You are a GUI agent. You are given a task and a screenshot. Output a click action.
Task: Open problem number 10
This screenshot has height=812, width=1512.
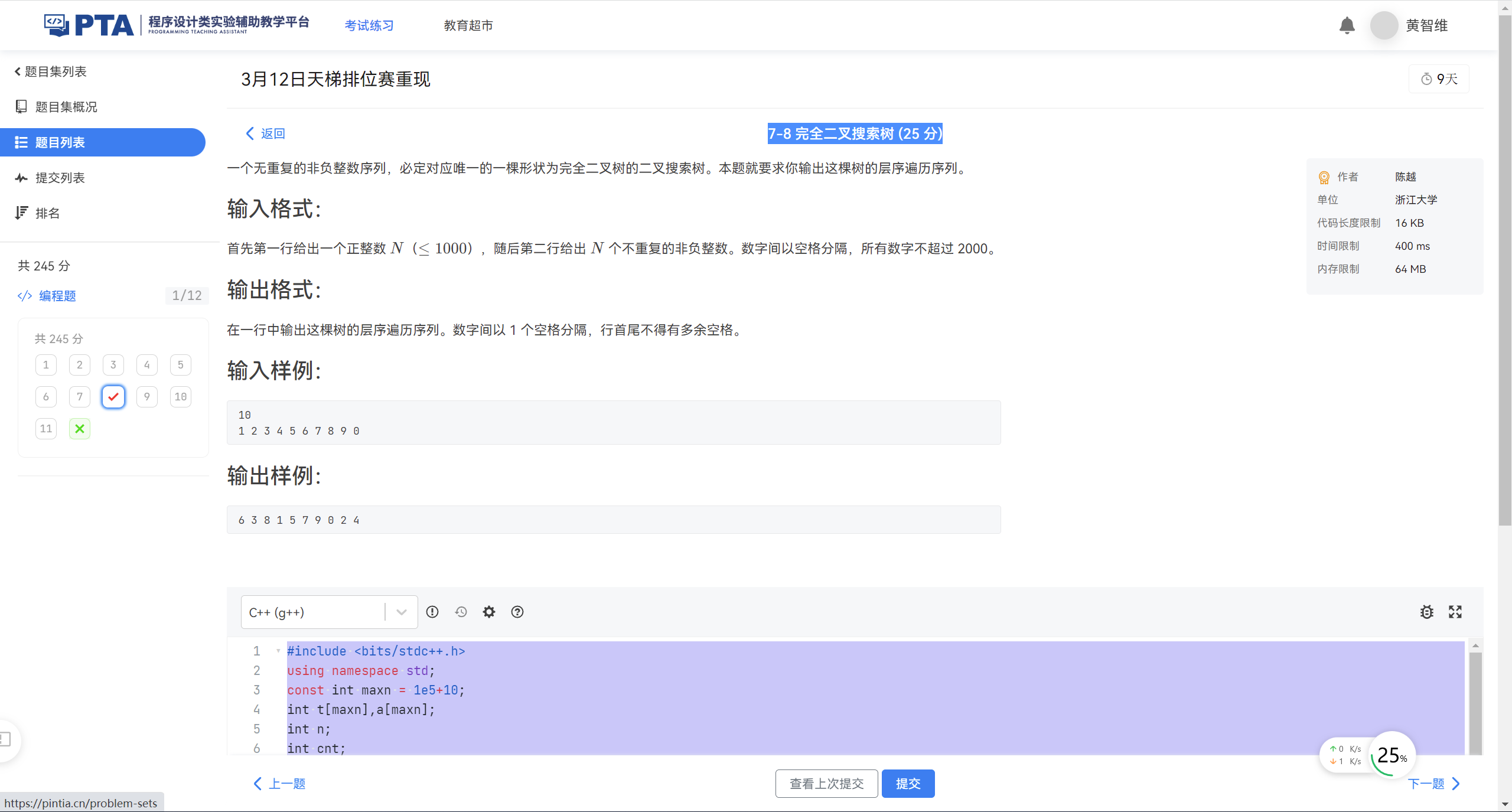[181, 397]
